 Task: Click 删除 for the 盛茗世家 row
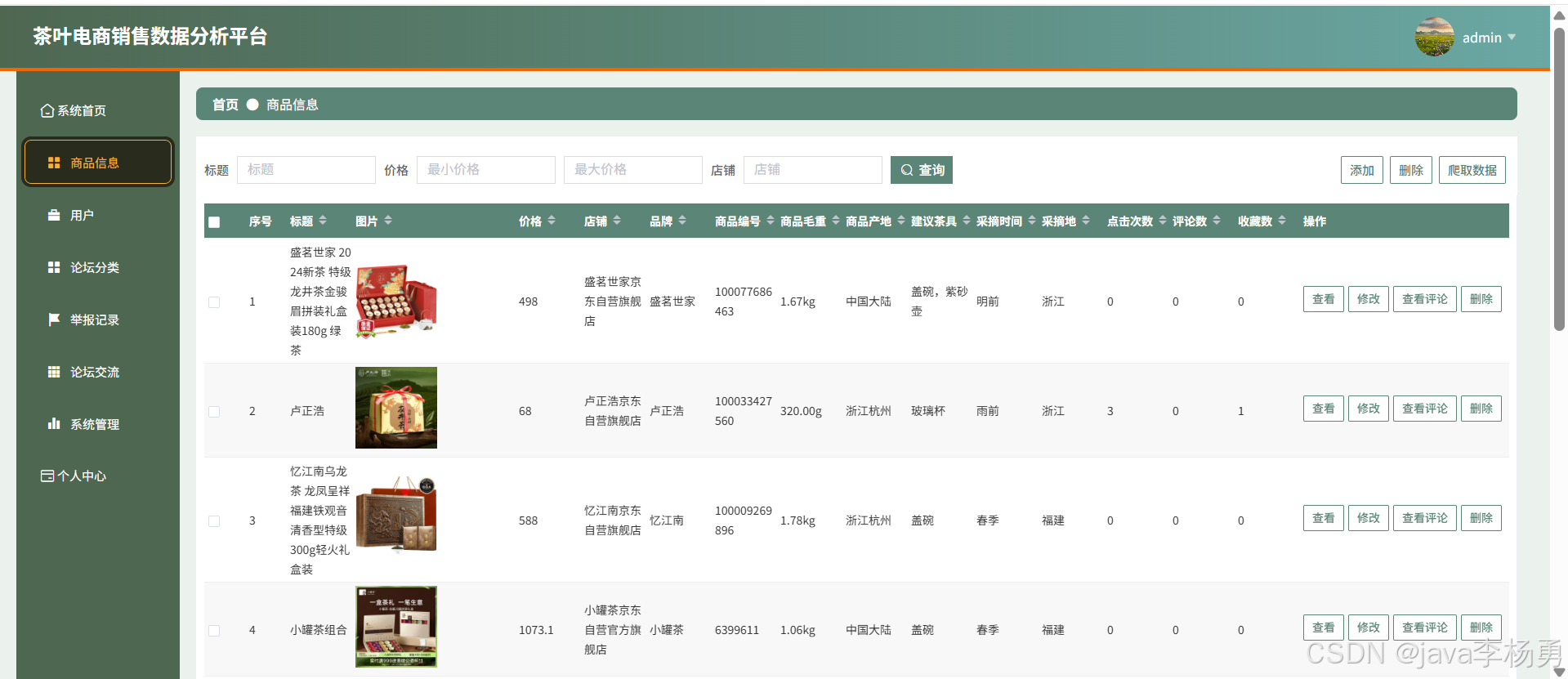pos(1481,299)
